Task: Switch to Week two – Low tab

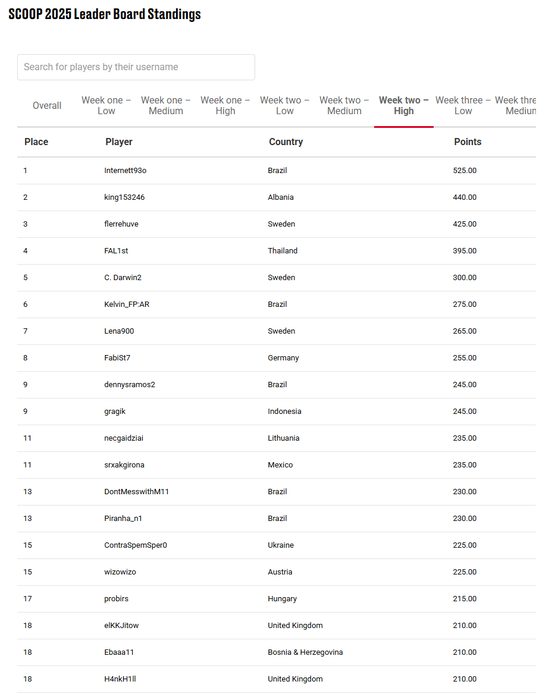Action: (x=284, y=106)
